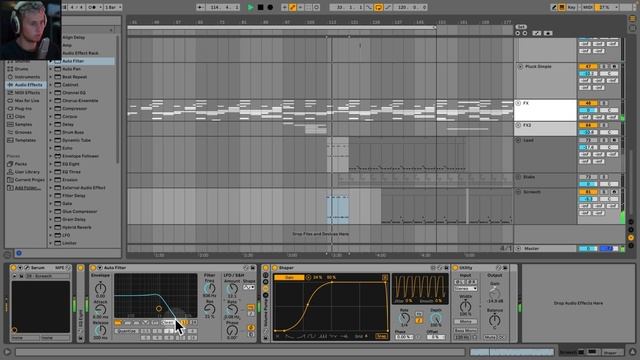Open the Templates browser category

point(25,140)
